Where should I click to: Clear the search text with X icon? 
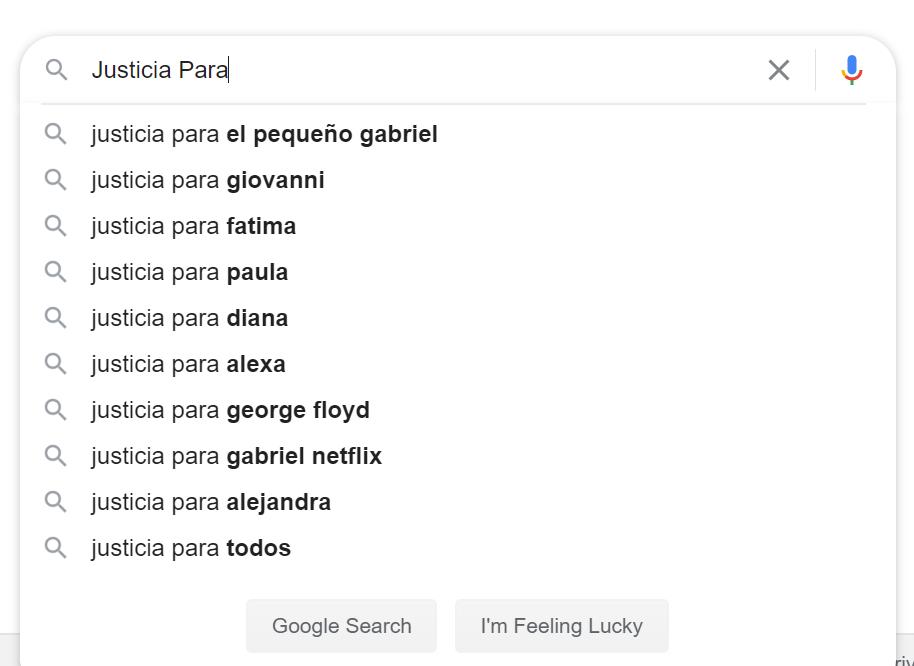pos(778,70)
